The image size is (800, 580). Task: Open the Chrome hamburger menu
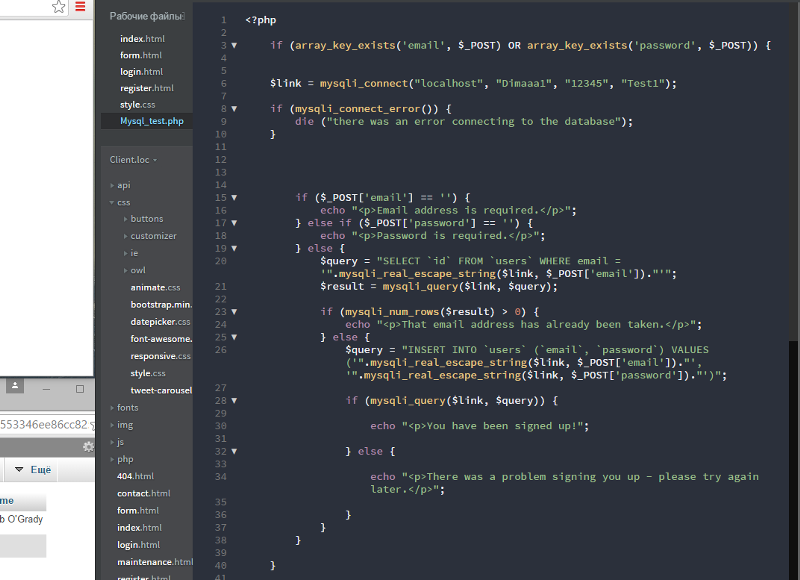(81, 8)
